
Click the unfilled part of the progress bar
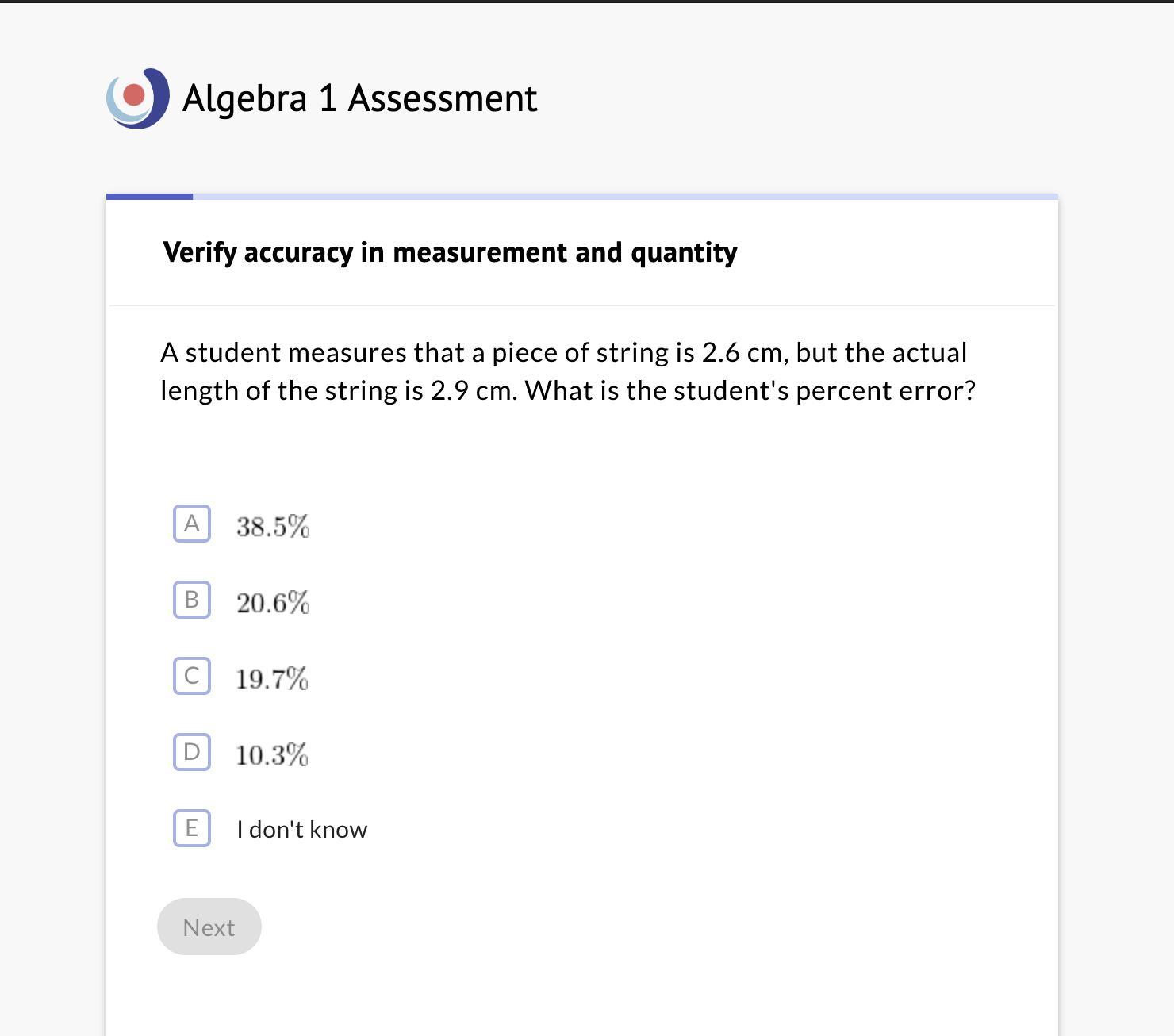(625, 196)
